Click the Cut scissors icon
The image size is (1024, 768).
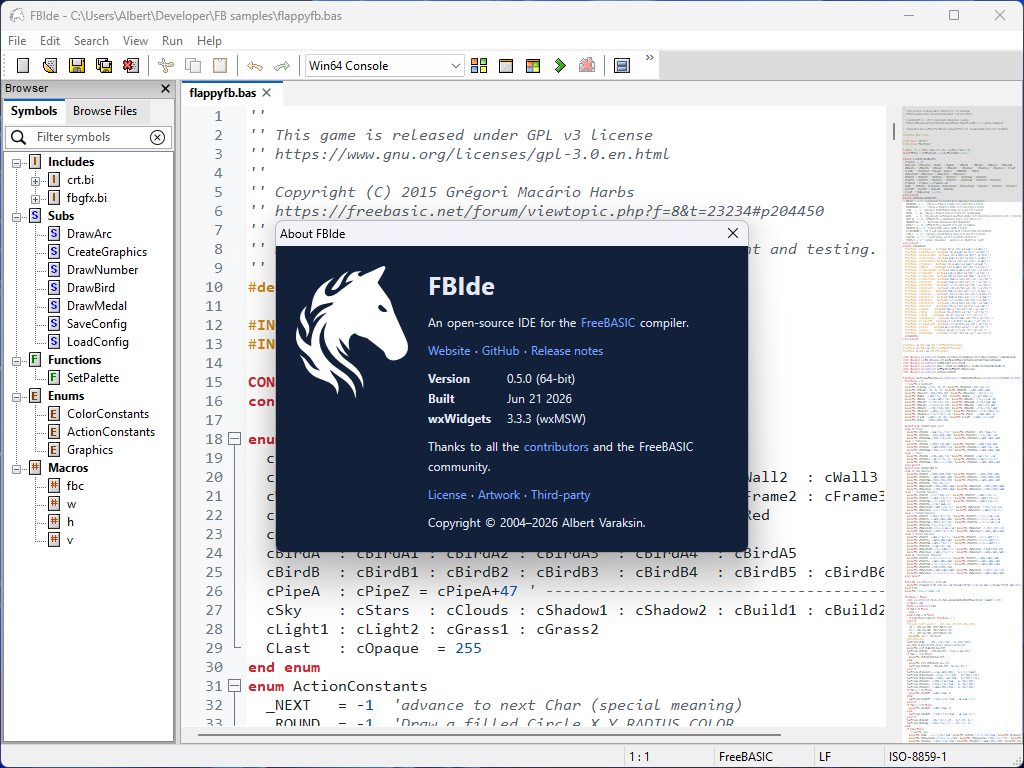(166, 65)
